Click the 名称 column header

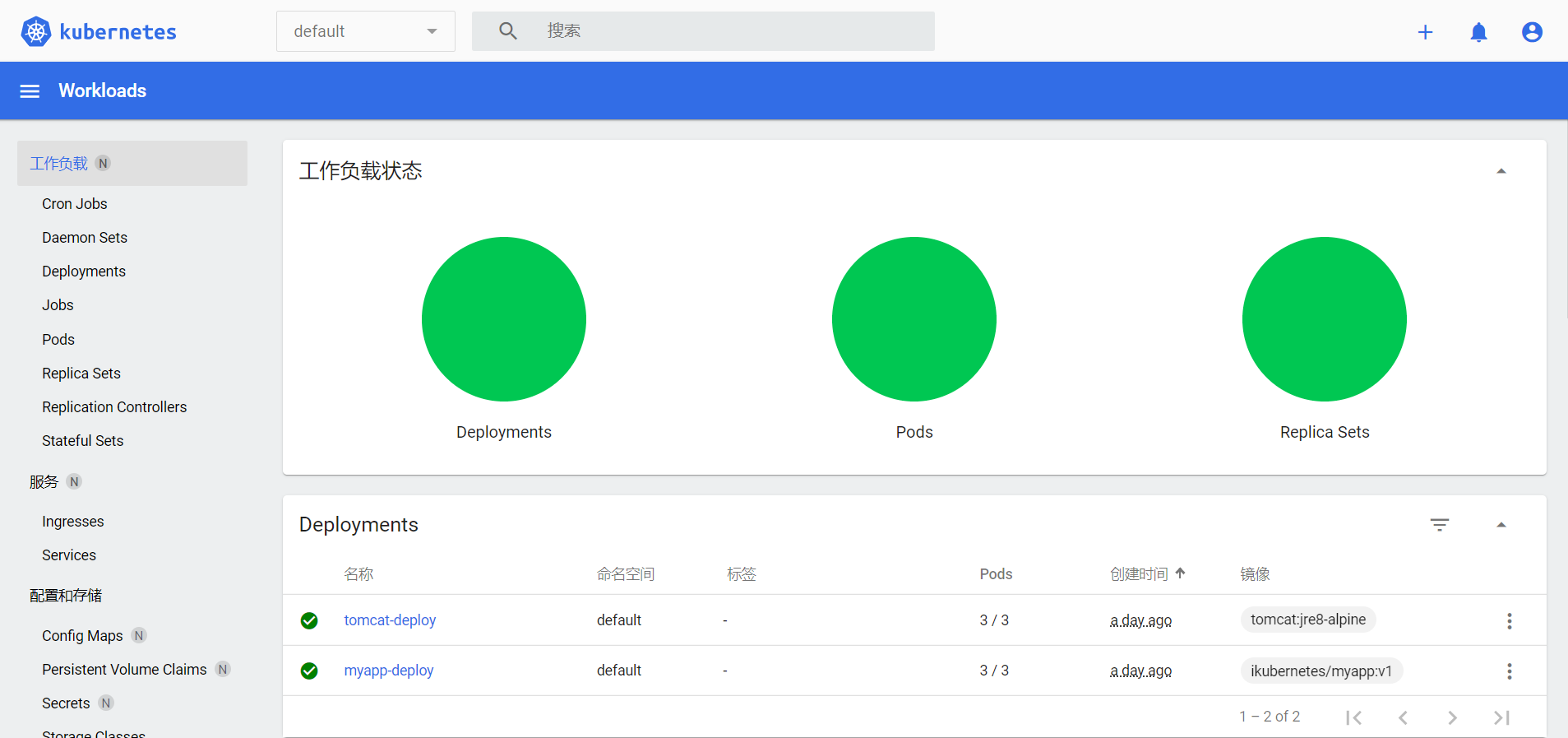point(358,574)
